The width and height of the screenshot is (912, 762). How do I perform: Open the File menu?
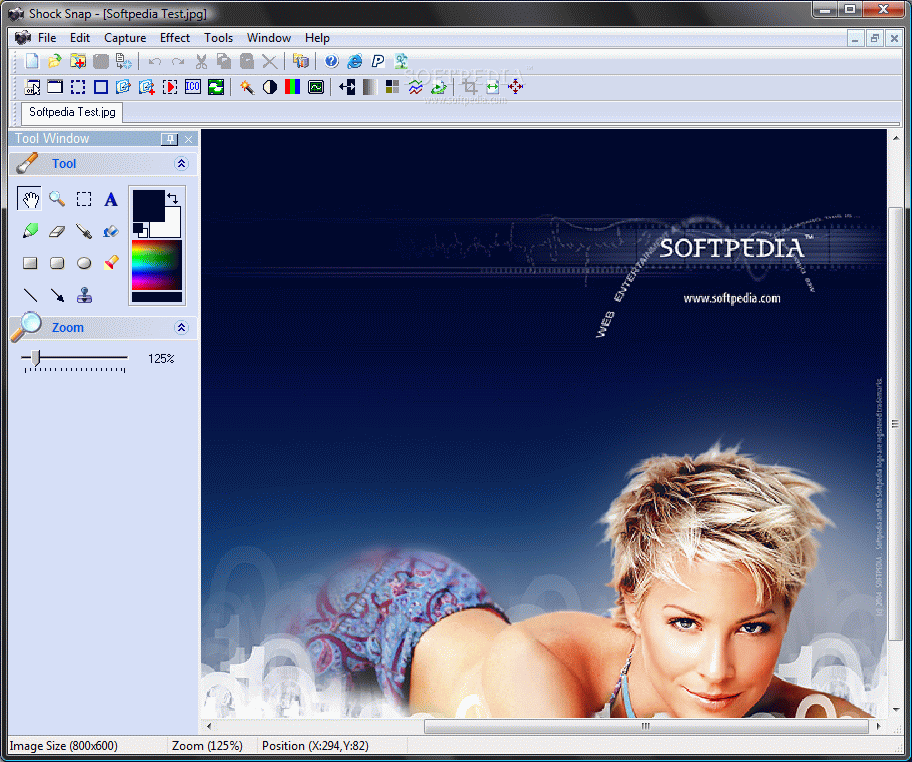click(47, 38)
